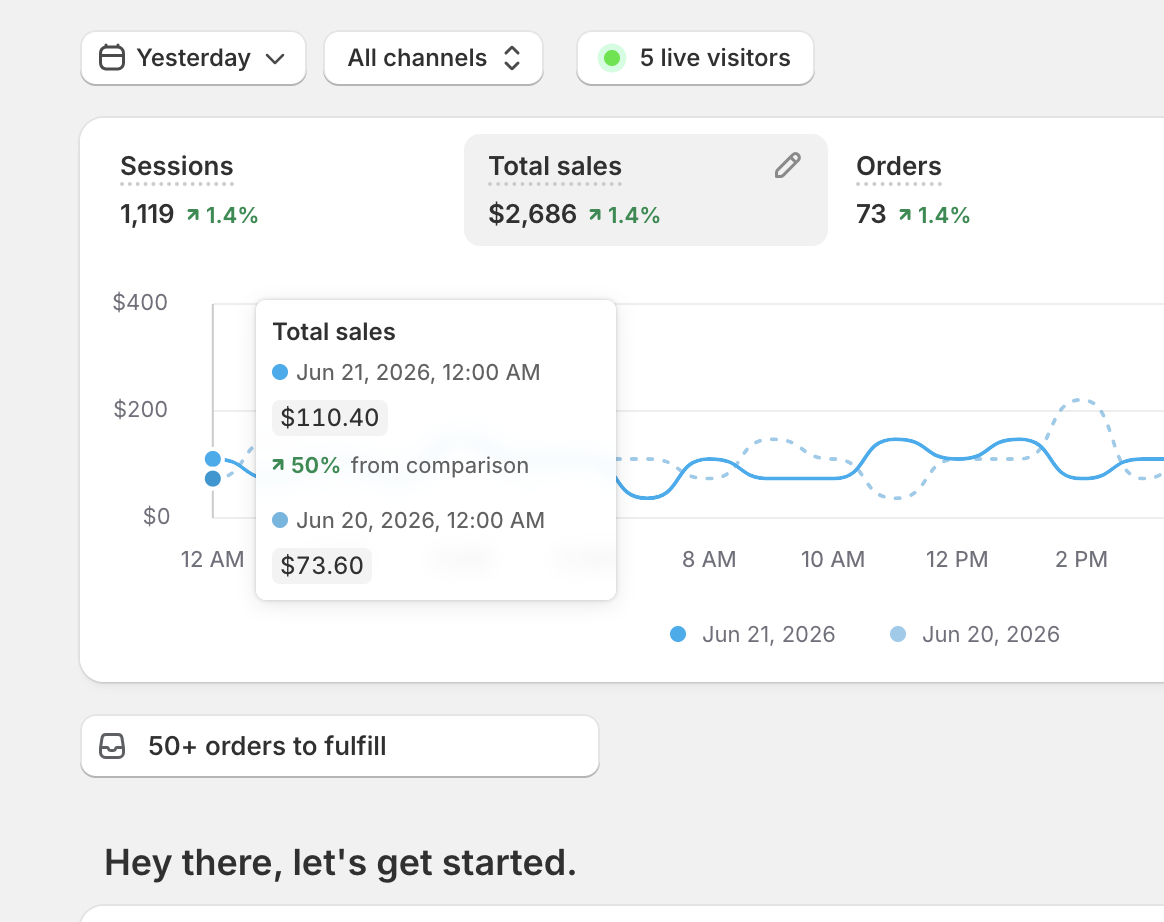
Task: Click the Jun 21, 2026 legend color dot
Action: pos(678,634)
